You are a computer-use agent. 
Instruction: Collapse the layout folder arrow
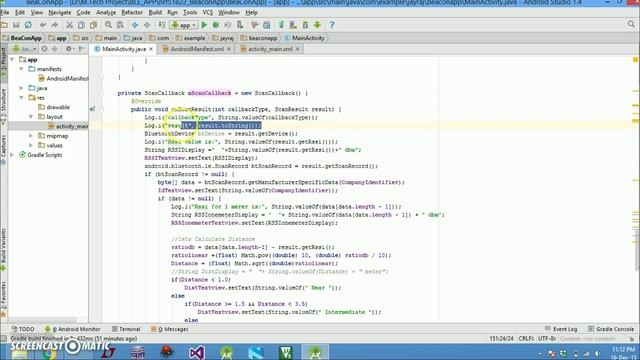click(31, 117)
